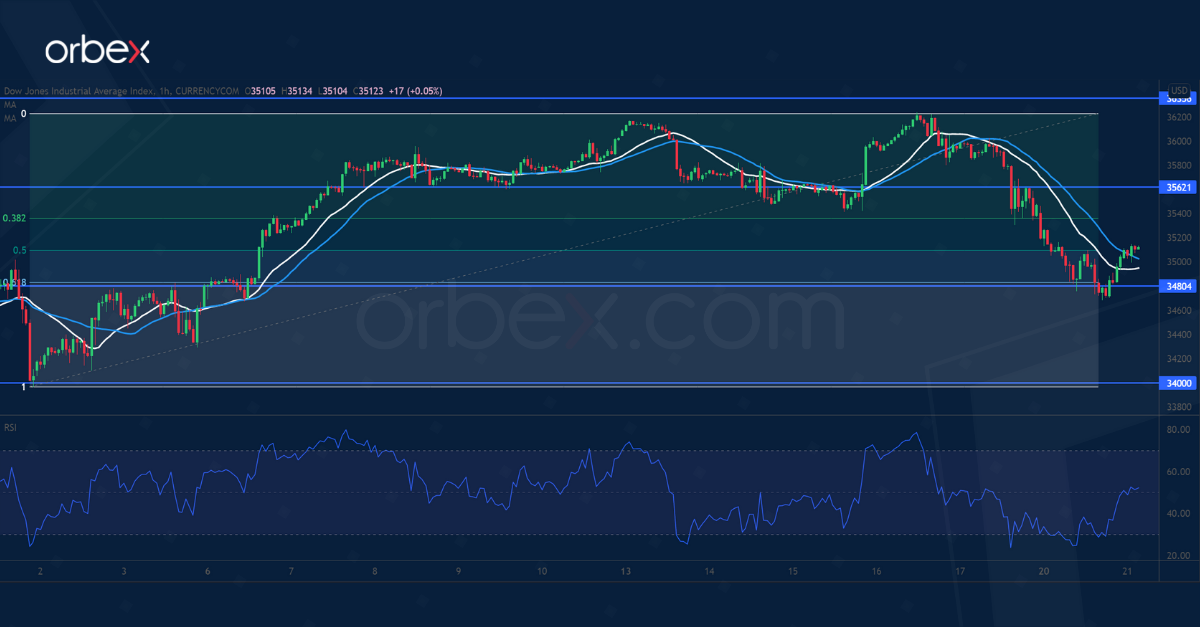Click date 15 on the time axis
The height and width of the screenshot is (627, 1200).
point(792,571)
